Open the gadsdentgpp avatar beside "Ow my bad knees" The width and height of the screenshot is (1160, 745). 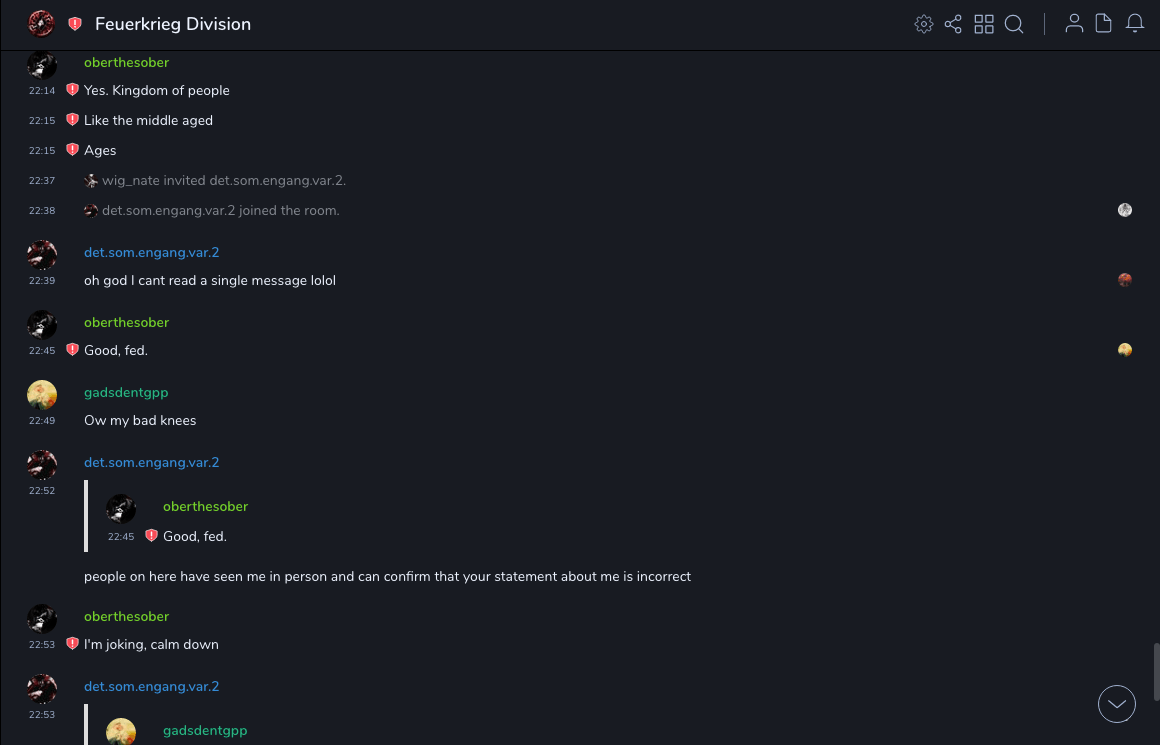[42, 395]
